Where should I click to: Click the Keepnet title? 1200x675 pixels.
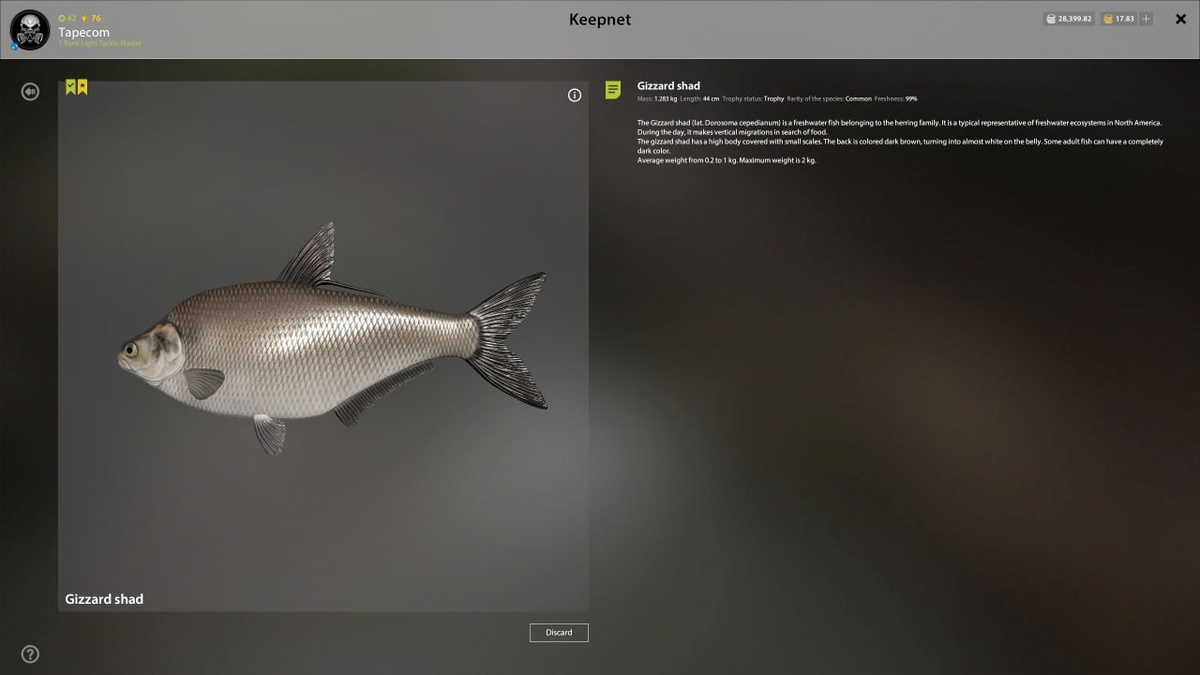(600, 19)
